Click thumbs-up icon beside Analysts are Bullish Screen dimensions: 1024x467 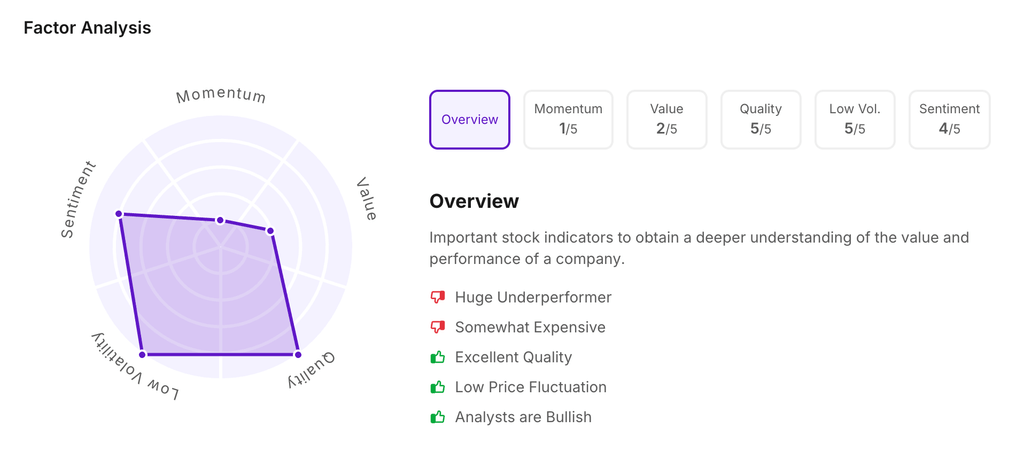[437, 417]
